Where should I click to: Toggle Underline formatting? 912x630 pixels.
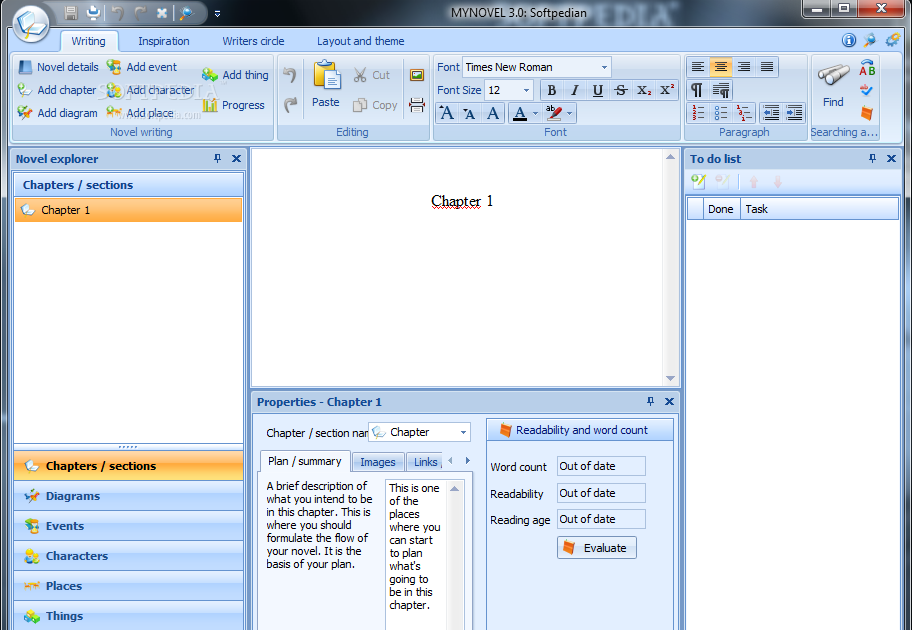tap(597, 90)
